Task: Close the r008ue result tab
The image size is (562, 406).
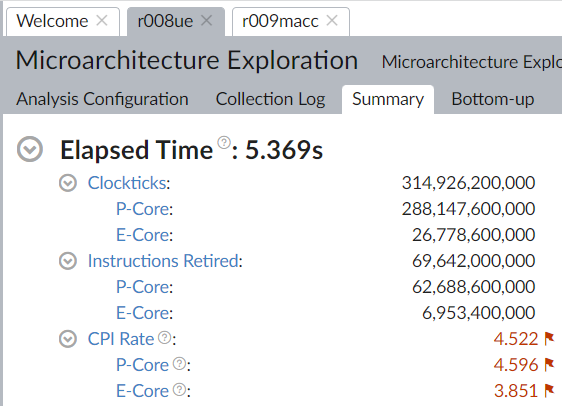Action: [207, 21]
